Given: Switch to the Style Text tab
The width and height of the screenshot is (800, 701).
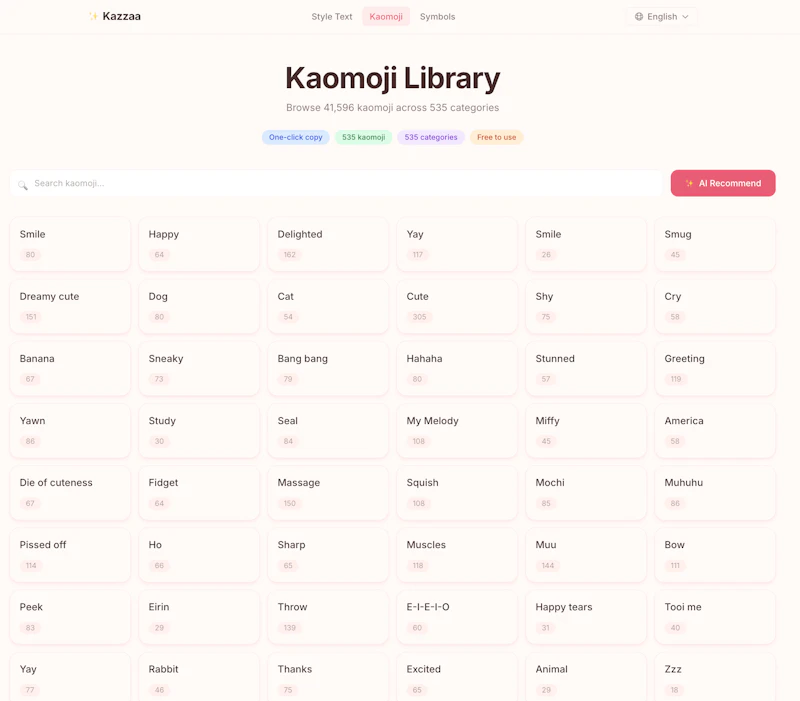Looking at the screenshot, I should pos(332,16).
